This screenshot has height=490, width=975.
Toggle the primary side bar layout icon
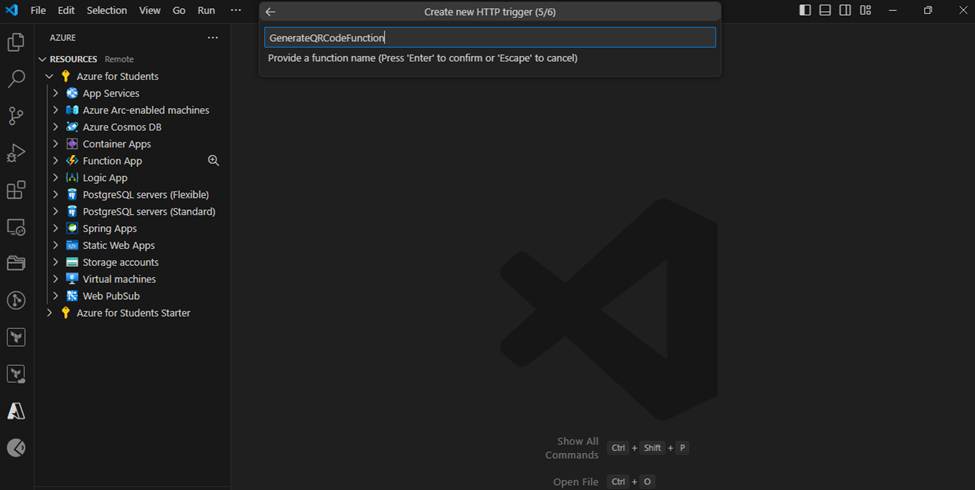pos(805,10)
